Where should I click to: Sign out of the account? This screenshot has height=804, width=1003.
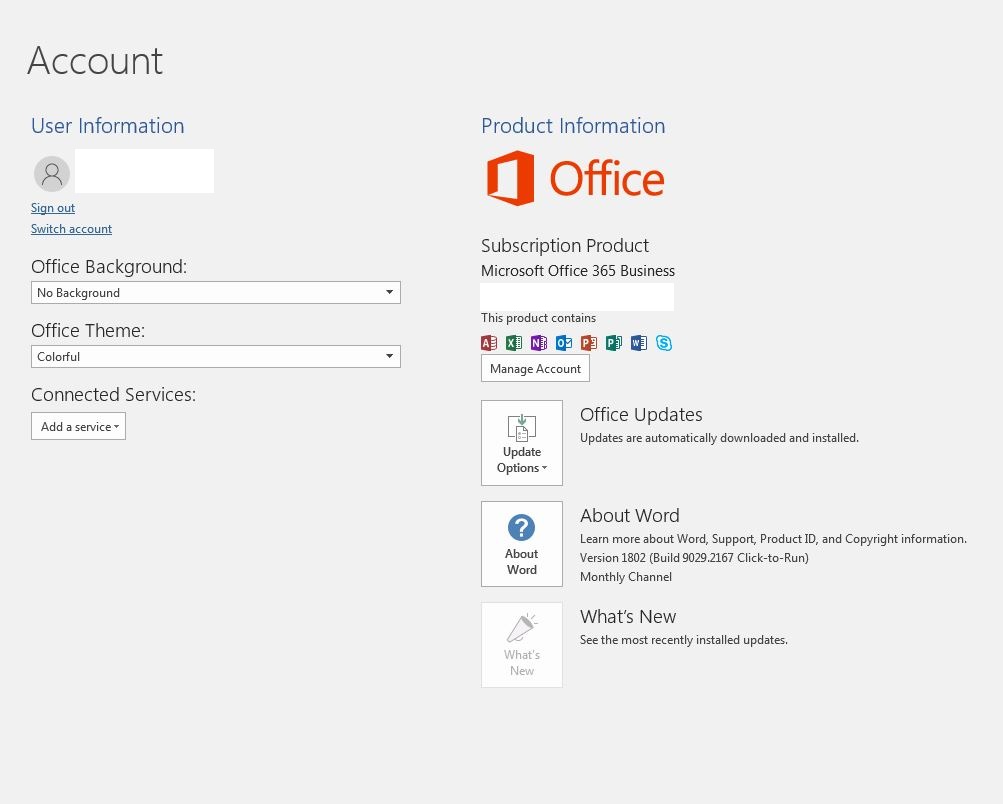click(x=53, y=208)
